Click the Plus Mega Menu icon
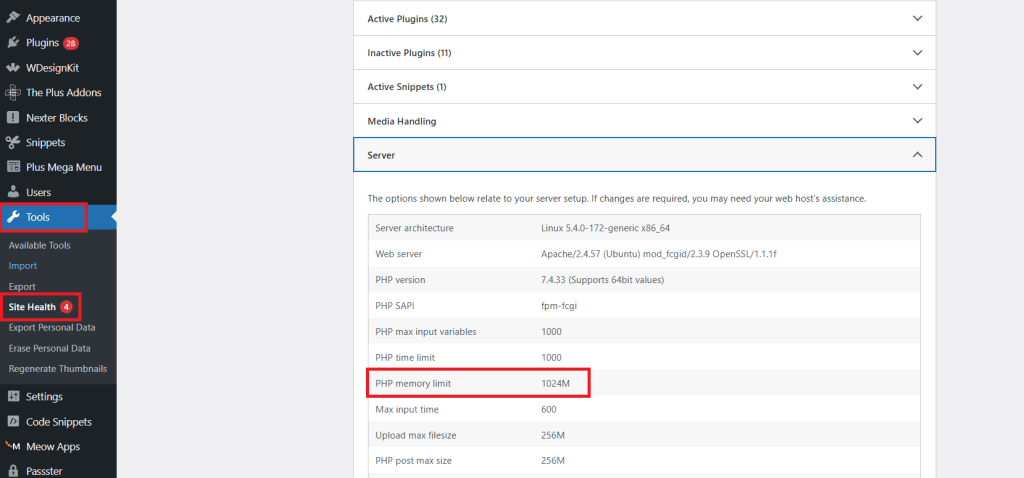 tap(12, 167)
